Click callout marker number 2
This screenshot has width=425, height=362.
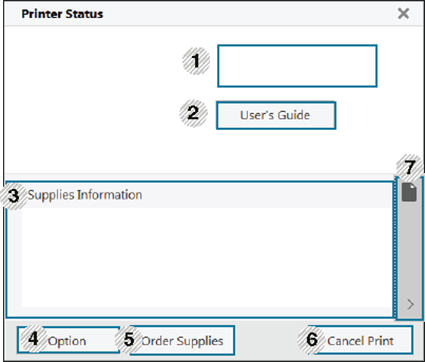point(193,113)
